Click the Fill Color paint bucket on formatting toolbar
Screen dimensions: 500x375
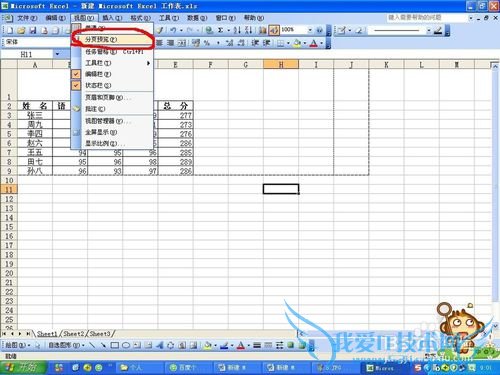[297, 43]
